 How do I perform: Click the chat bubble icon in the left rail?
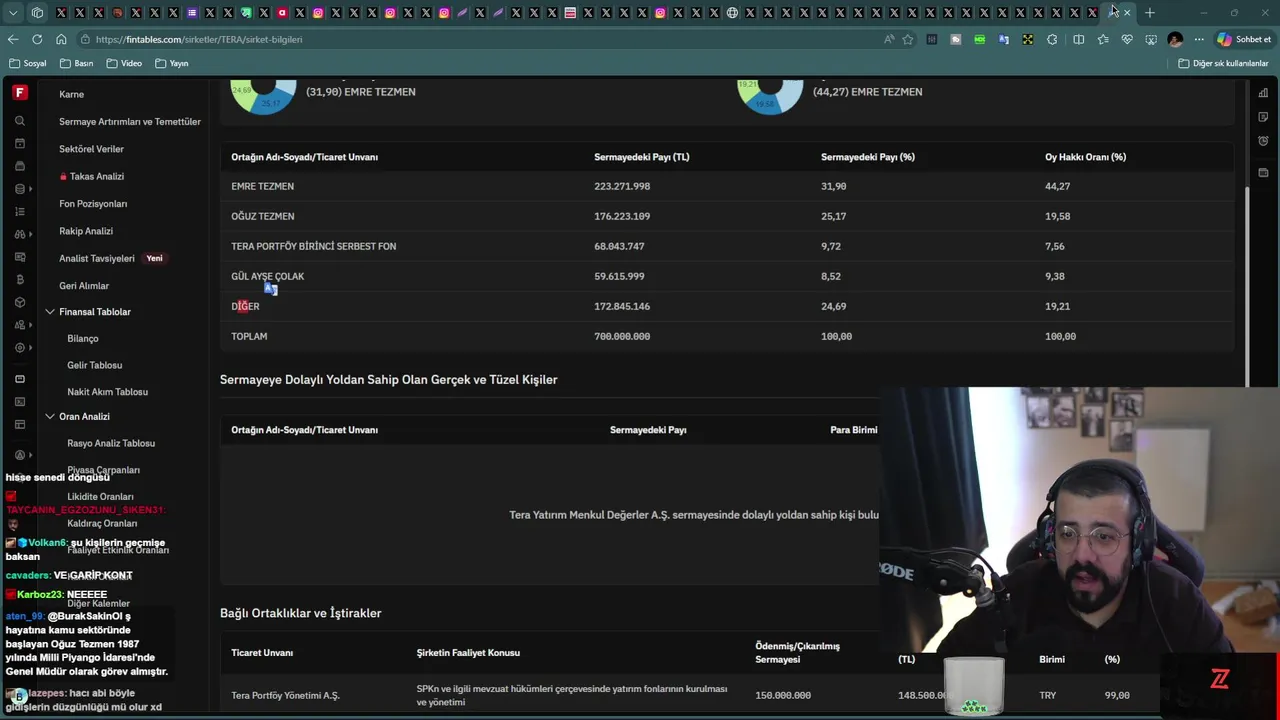click(x=20, y=379)
